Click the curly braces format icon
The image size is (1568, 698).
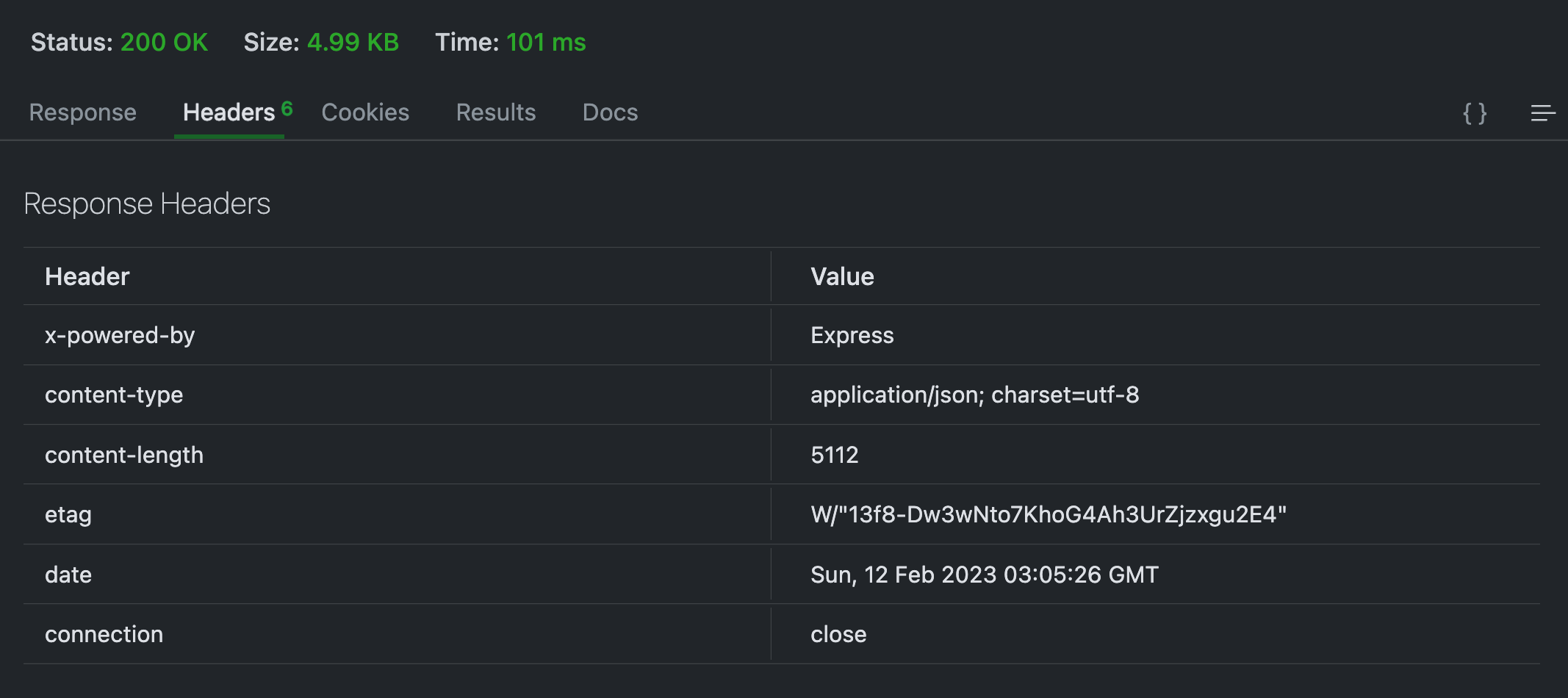point(1474,113)
